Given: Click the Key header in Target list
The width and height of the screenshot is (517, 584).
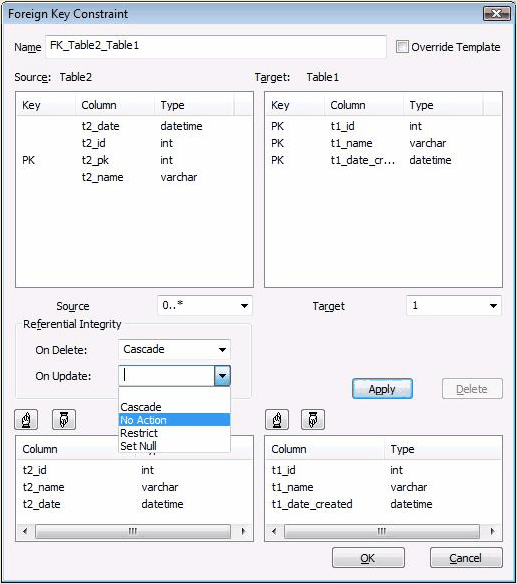Looking at the screenshot, I should (x=295, y=105).
